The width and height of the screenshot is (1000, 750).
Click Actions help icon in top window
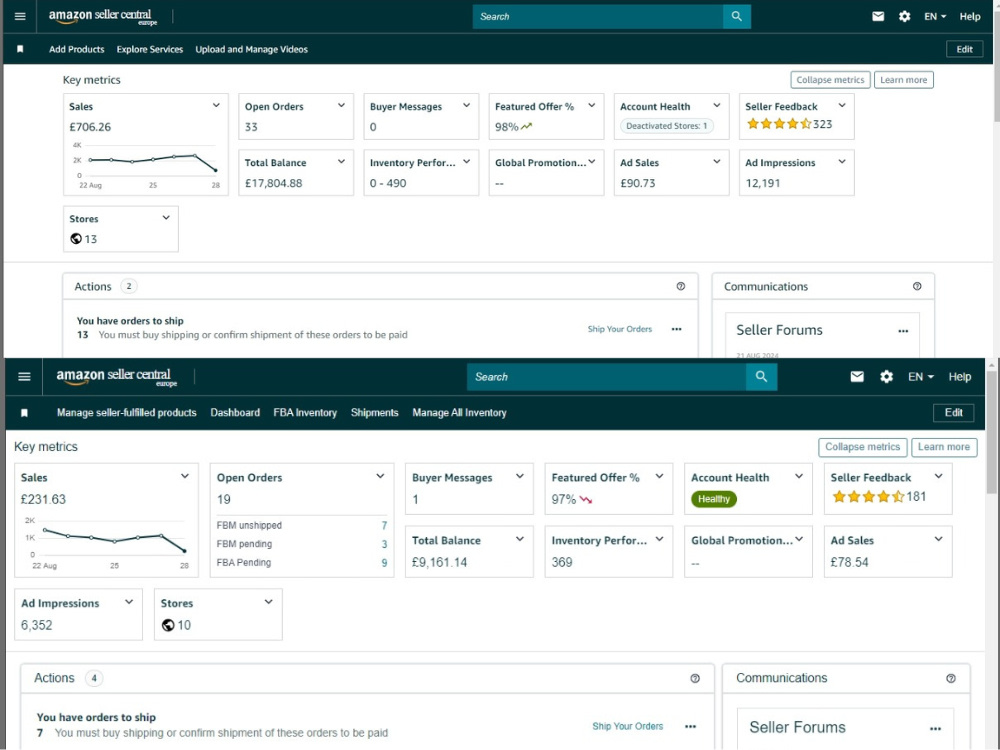[x=681, y=286]
